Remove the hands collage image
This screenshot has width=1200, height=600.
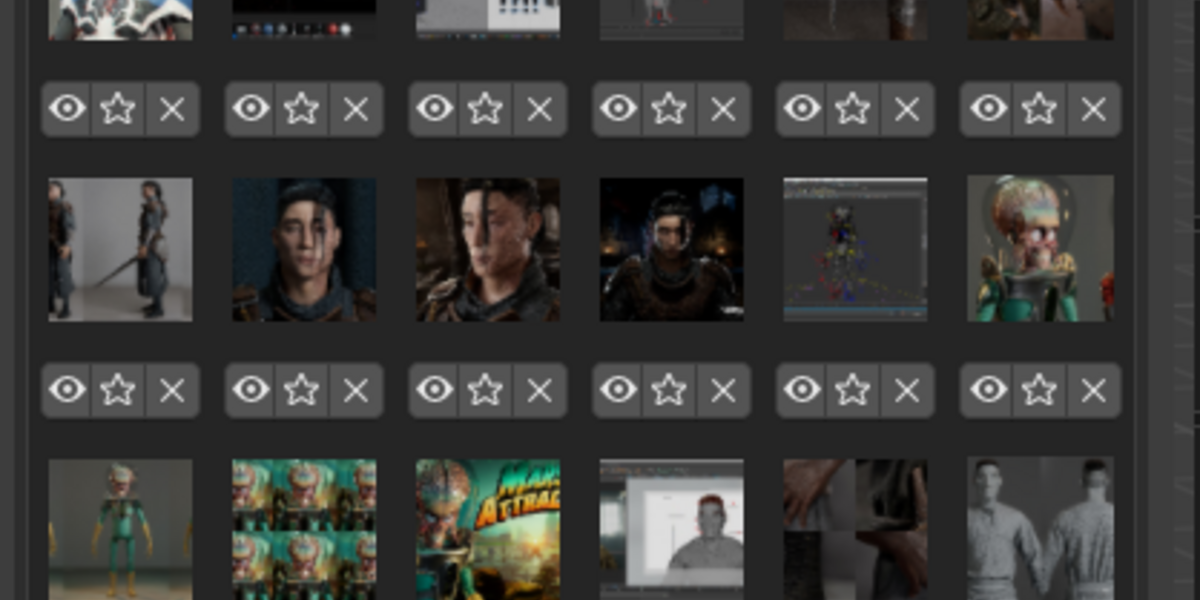click(x=908, y=389)
